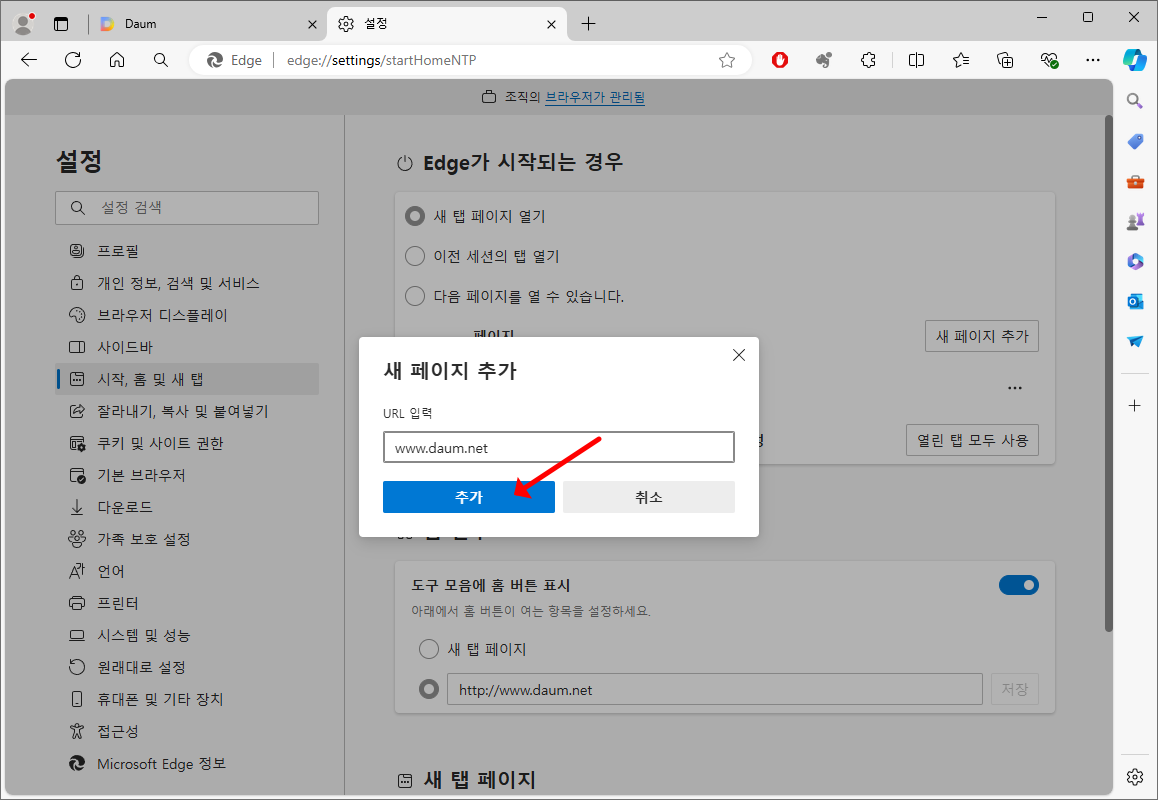Open 원래대로 설정 section
The width and height of the screenshot is (1158, 800).
[x=187, y=667]
